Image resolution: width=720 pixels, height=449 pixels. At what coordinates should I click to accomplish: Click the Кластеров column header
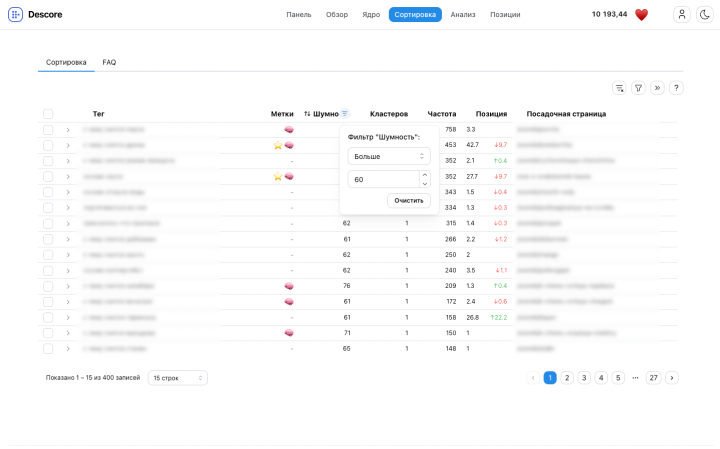point(389,114)
